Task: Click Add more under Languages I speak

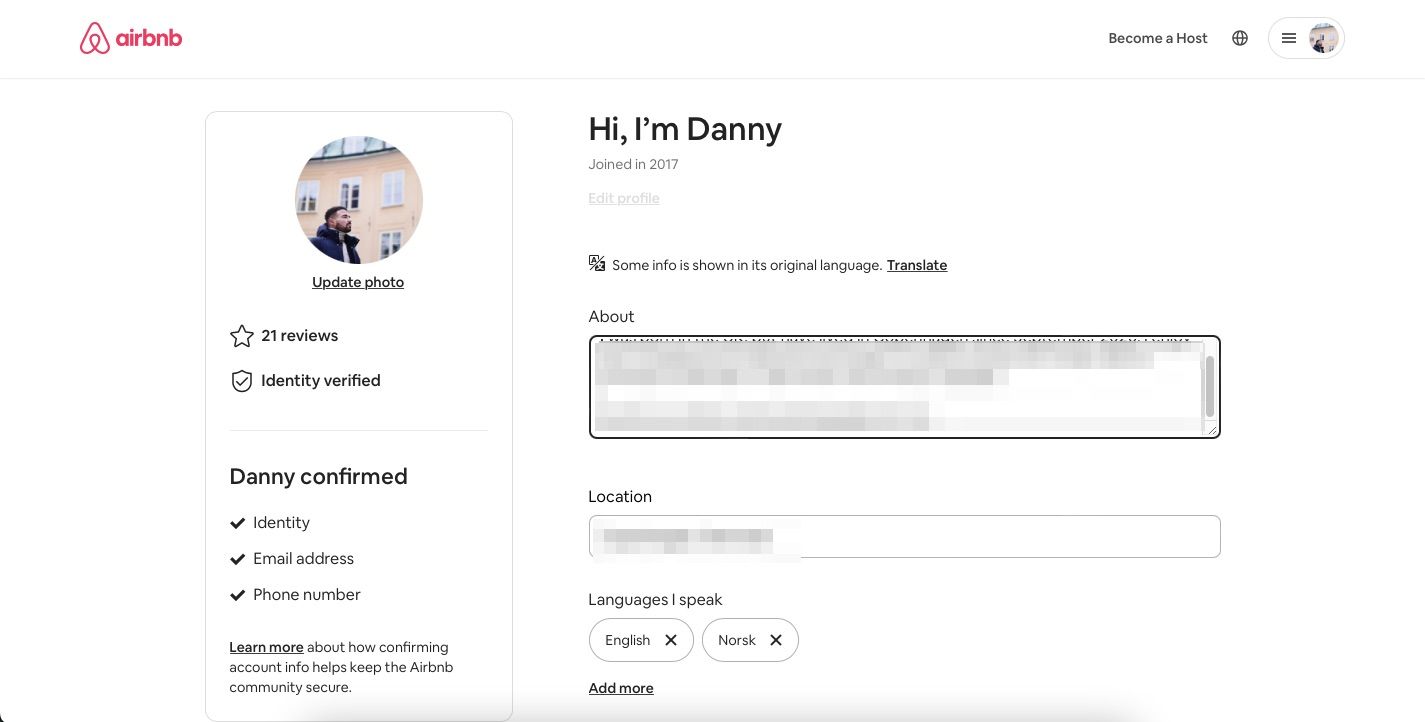Action: (620, 688)
